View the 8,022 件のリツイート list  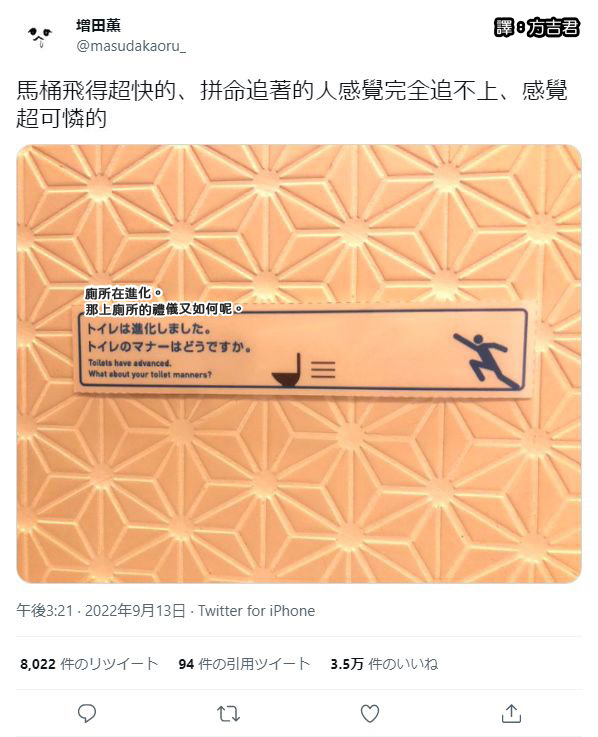(x=89, y=664)
